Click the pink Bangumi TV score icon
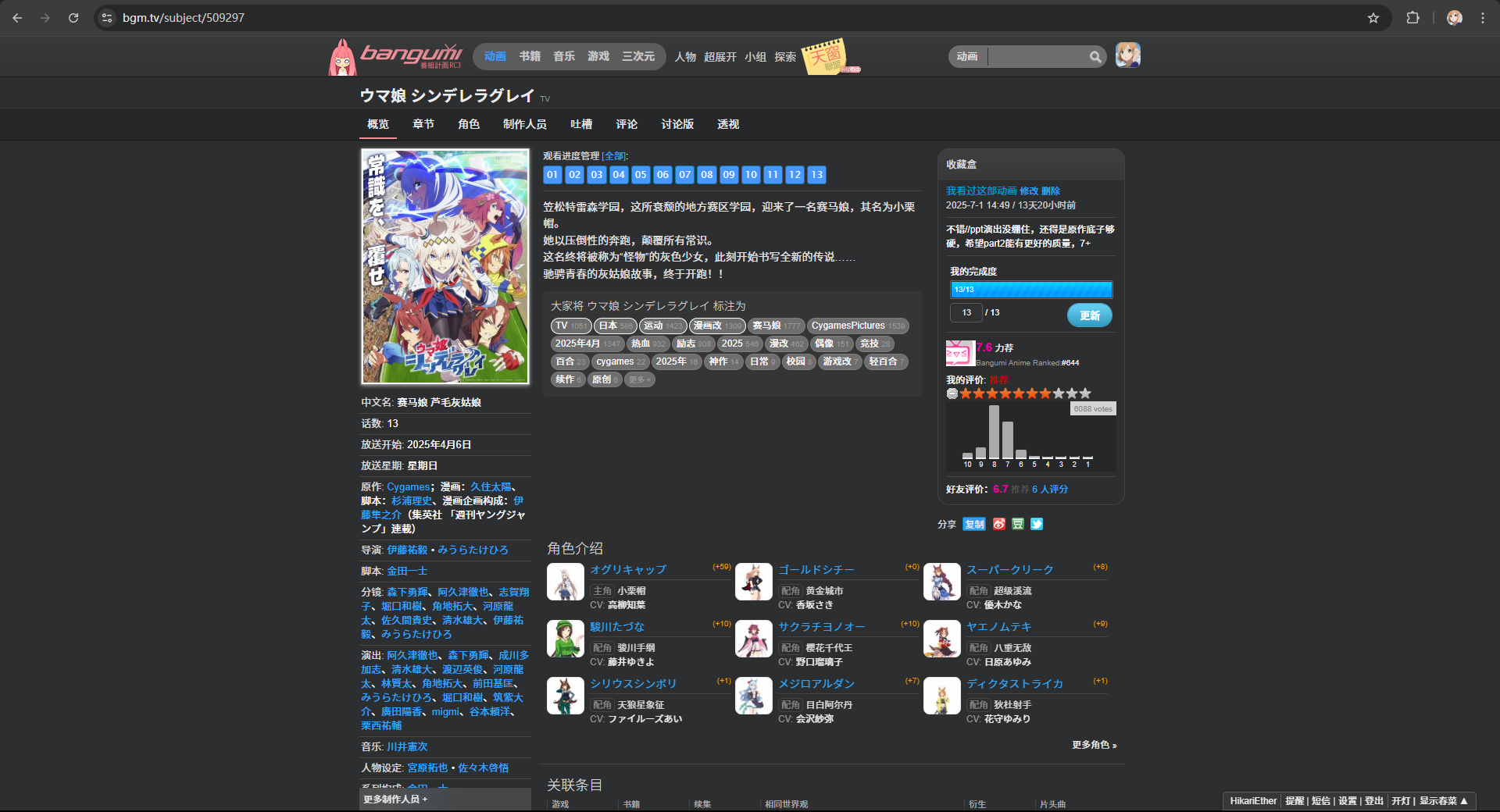This screenshot has width=1500, height=812. 960,354
